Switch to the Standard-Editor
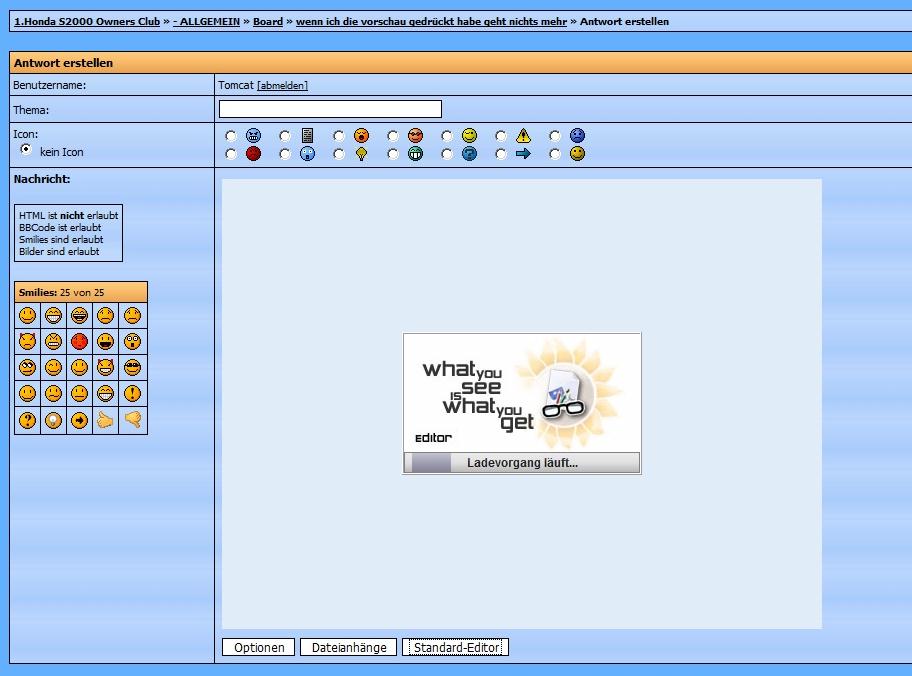 pos(455,648)
